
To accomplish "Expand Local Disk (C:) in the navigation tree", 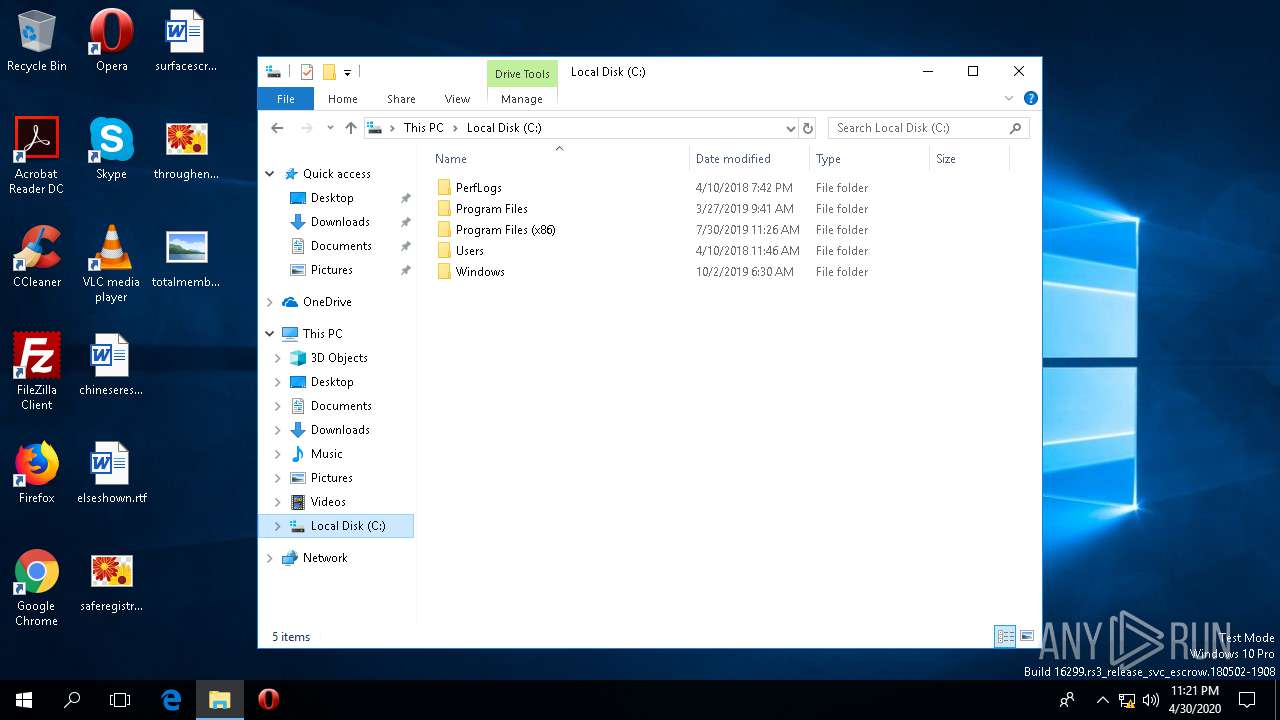I will pos(278,526).
